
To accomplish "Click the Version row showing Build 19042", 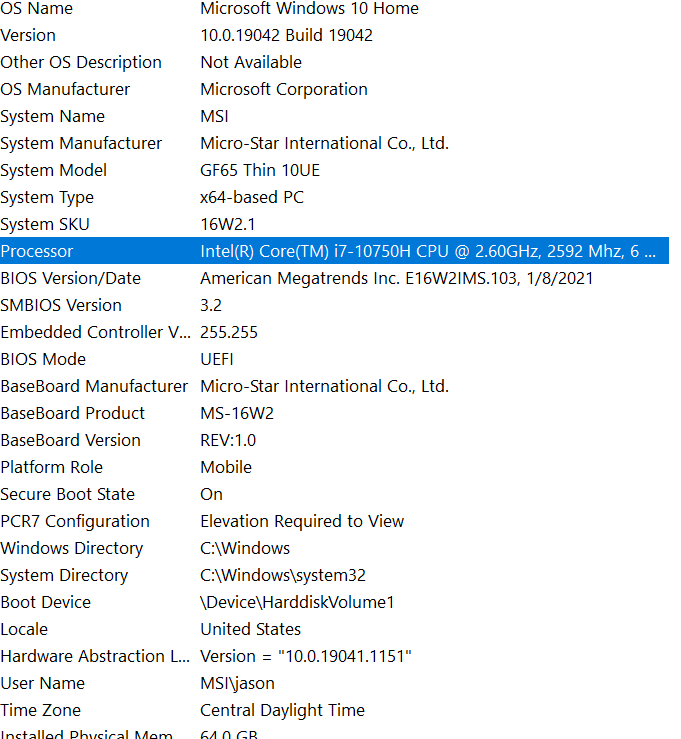I will pyautogui.click(x=28, y=36).
